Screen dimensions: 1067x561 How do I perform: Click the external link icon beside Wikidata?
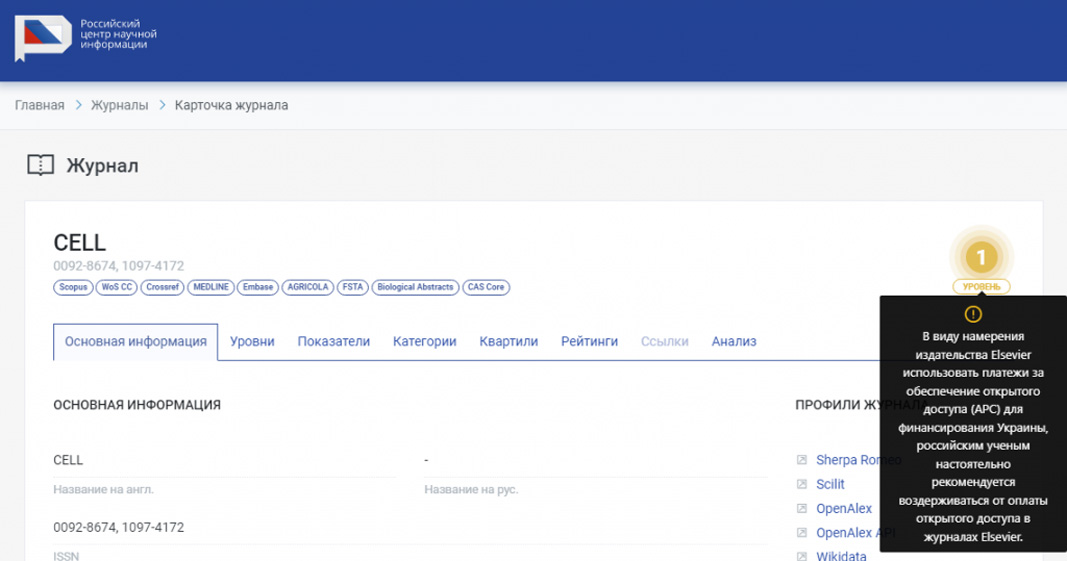(x=802, y=556)
